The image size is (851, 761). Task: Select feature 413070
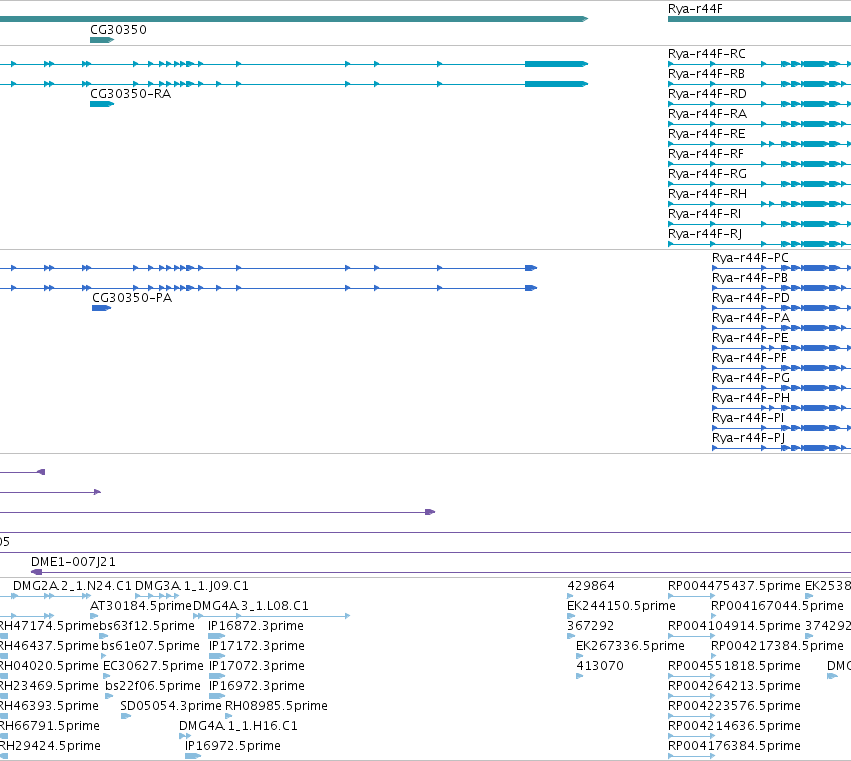(600, 666)
